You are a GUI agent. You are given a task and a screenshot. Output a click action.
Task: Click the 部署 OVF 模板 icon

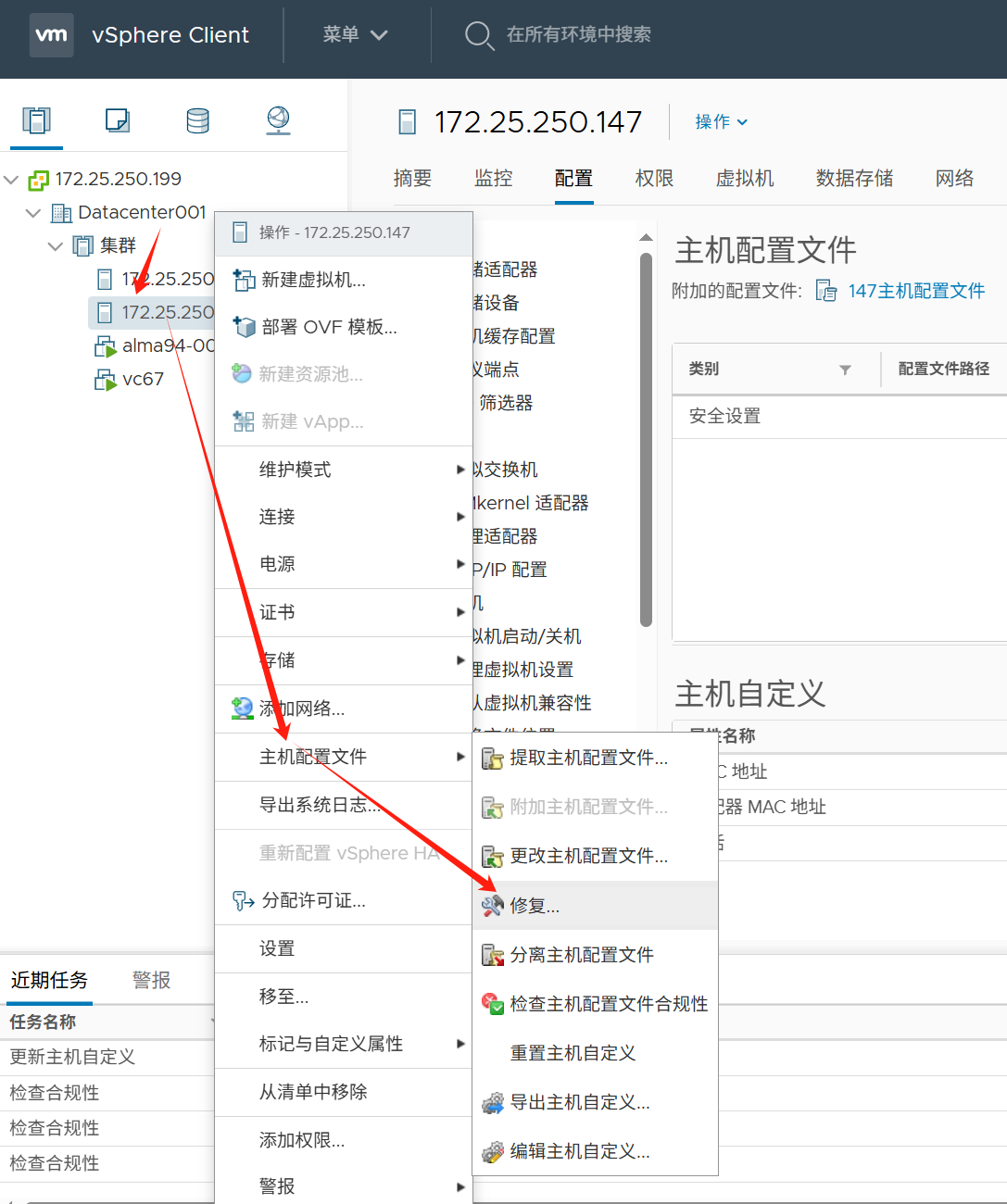pos(244,327)
